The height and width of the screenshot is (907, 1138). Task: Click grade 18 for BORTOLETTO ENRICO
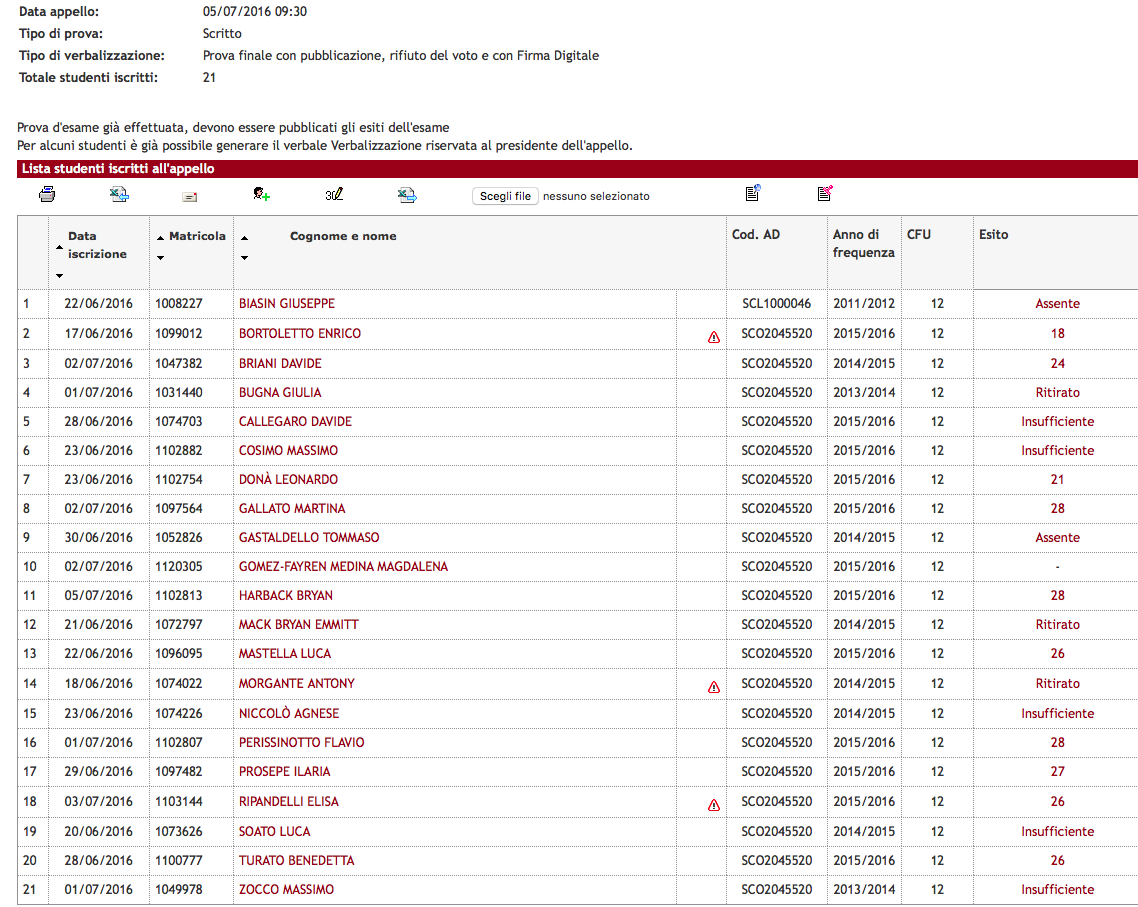coord(1057,333)
